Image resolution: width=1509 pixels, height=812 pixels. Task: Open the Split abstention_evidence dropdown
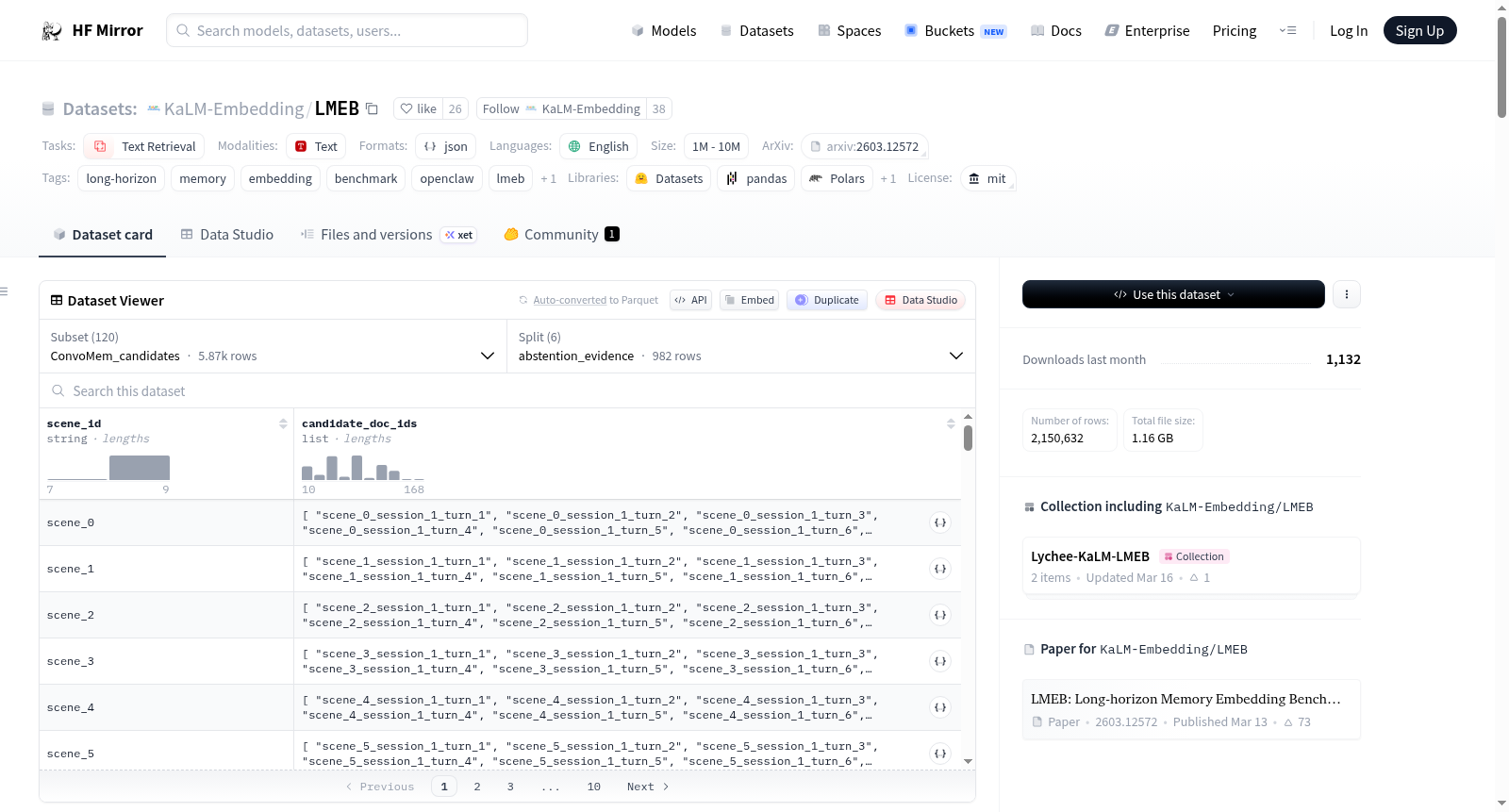(740, 346)
